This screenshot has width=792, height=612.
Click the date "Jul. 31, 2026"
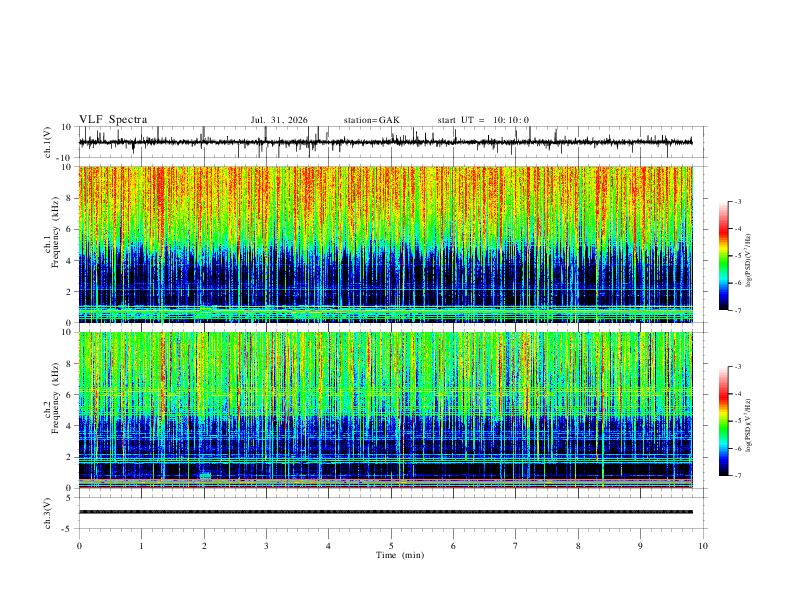pos(279,120)
